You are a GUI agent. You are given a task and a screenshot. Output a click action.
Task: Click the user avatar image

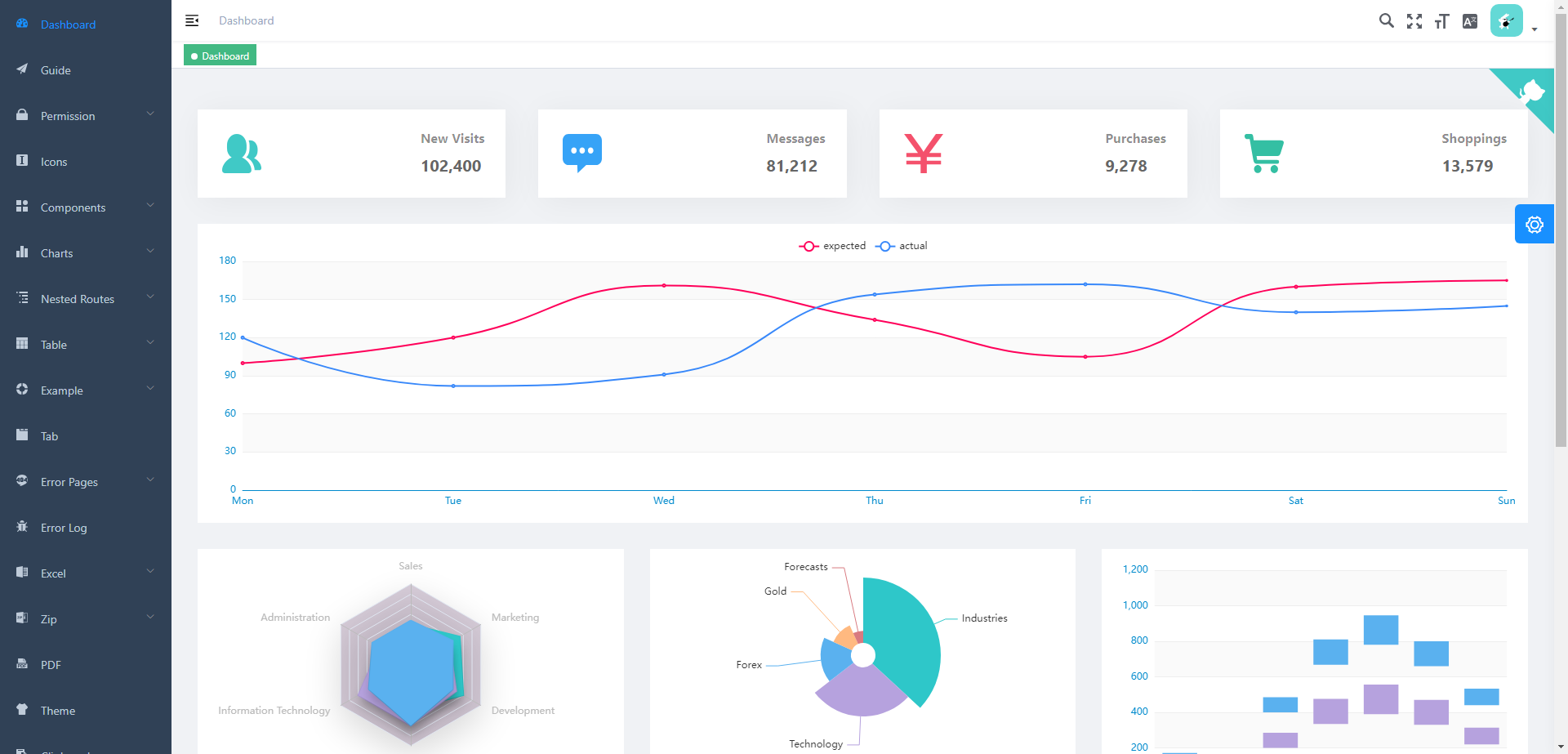point(1507,20)
